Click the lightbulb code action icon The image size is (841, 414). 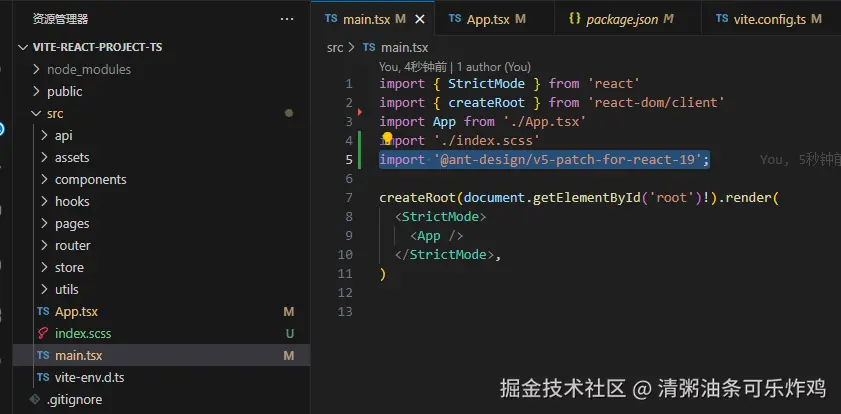pos(388,140)
